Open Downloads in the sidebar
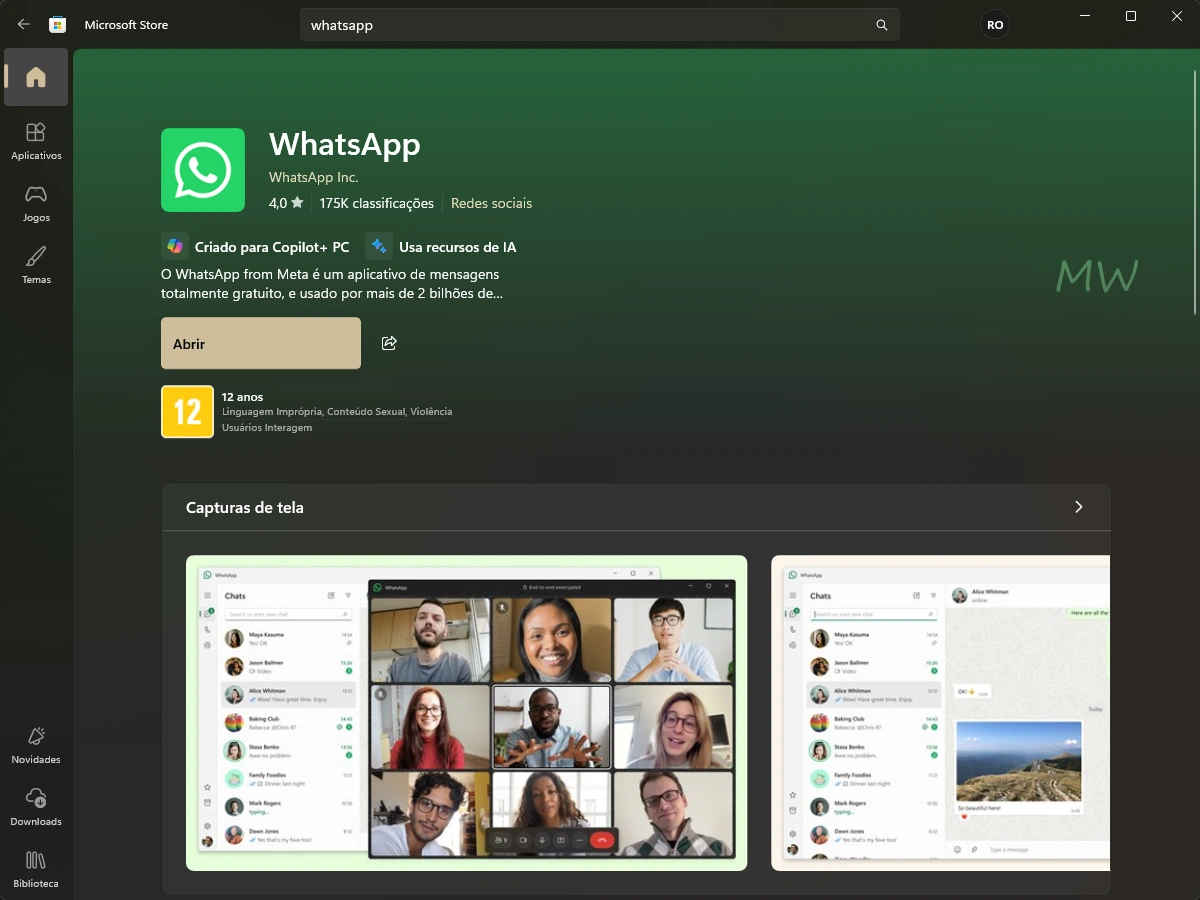This screenshot has width=1200, height=900. click(x=36, y=807)
